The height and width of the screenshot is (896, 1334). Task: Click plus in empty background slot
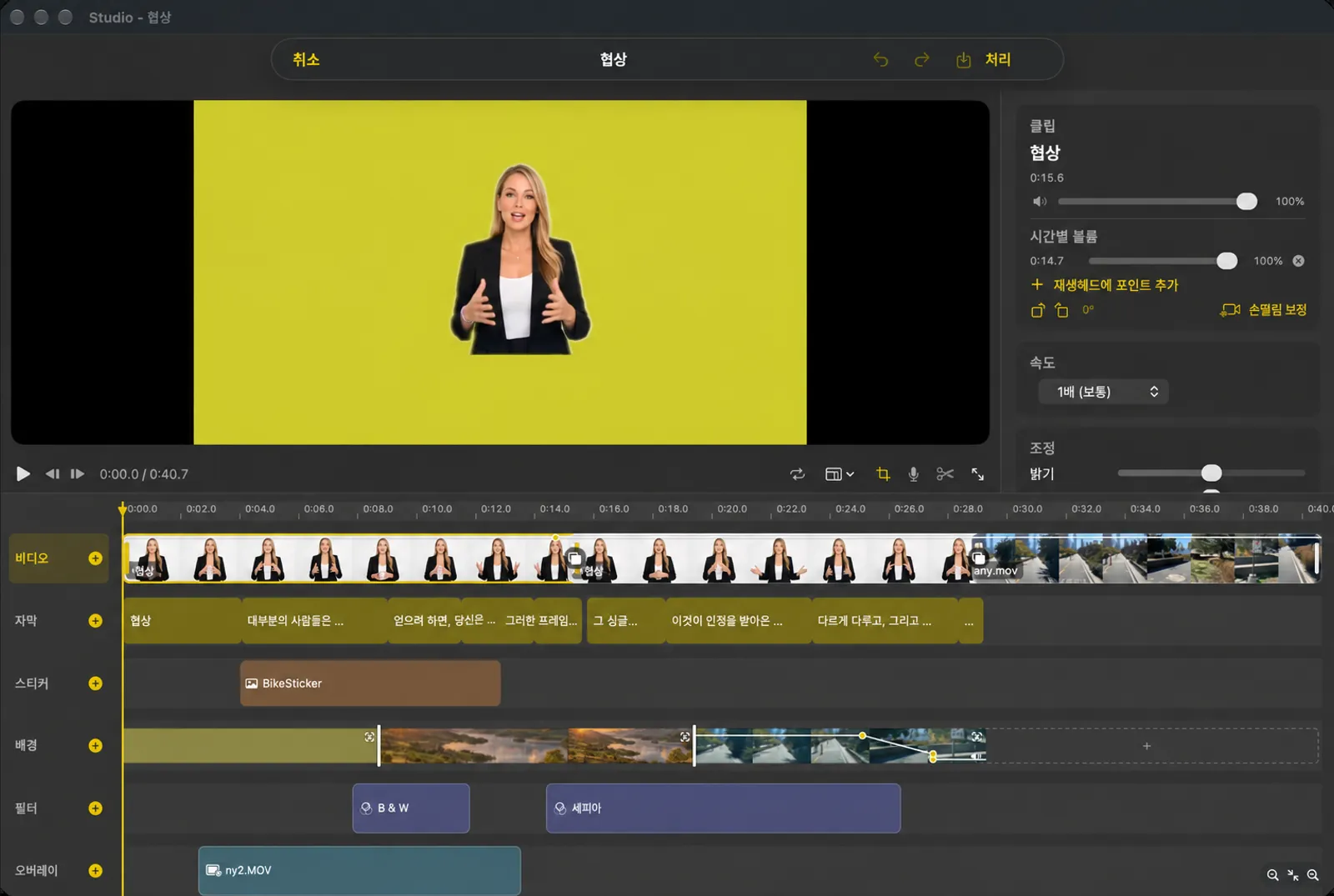pyautogui.click(x=1146, y=746)
